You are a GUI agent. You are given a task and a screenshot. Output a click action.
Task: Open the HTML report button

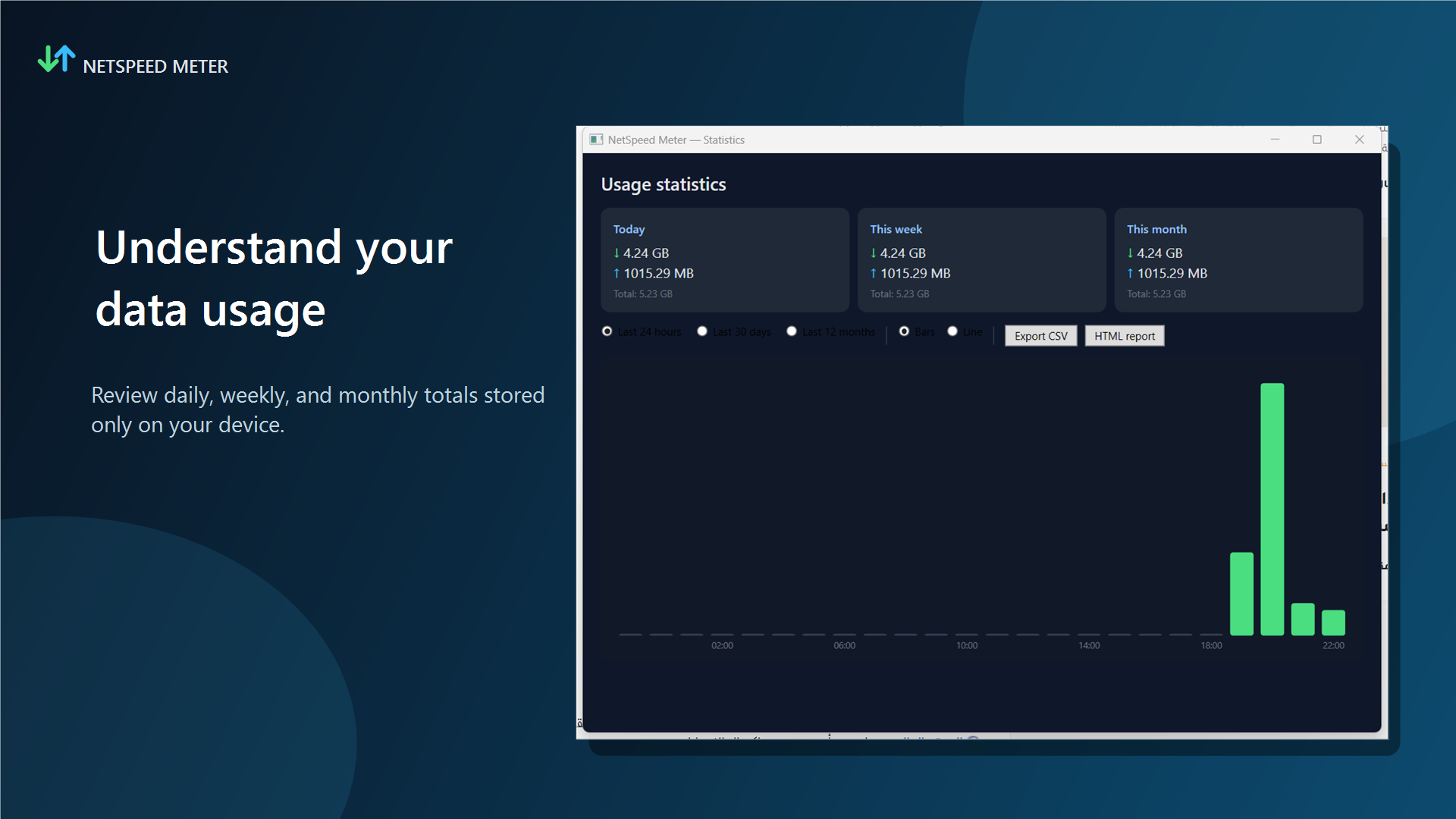point(1125,336)
